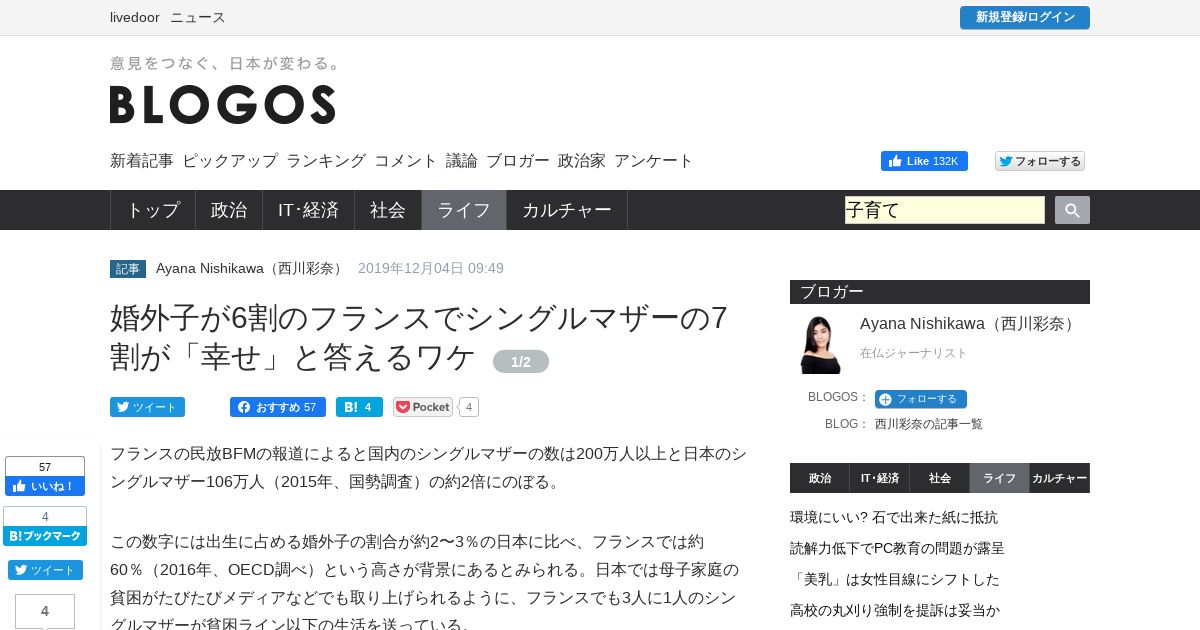This screenshot has width=1200, height=630.
Task: Click author name next to 記事 label
Action: point(252,268)
